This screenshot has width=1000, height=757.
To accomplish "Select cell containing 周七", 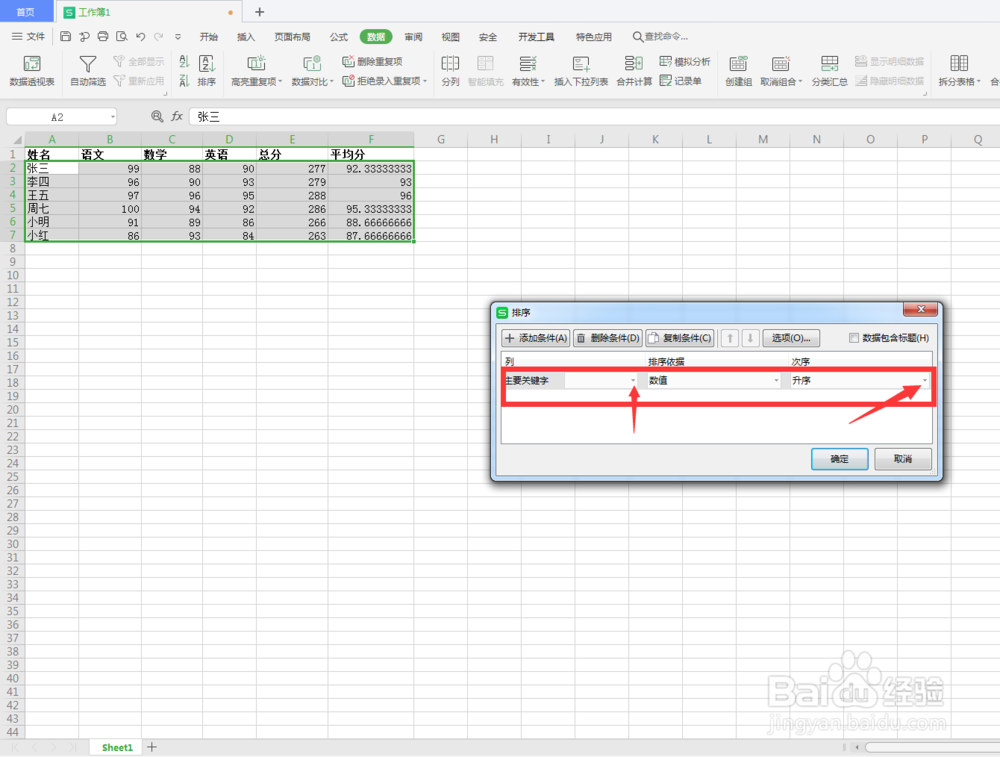I will pyautogui.click(x=52, y=209).
